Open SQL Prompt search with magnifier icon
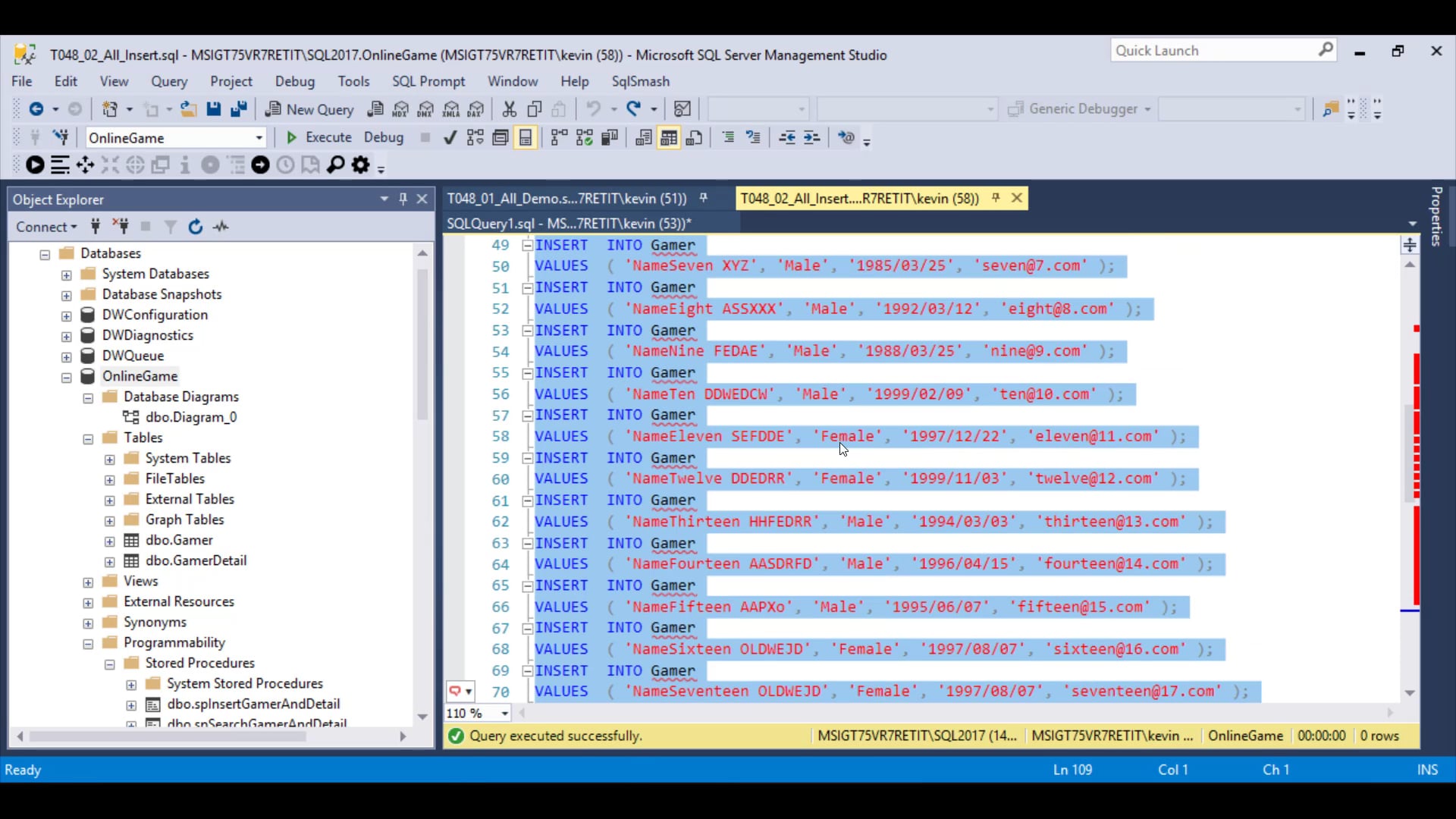 (x=336, y=165)
